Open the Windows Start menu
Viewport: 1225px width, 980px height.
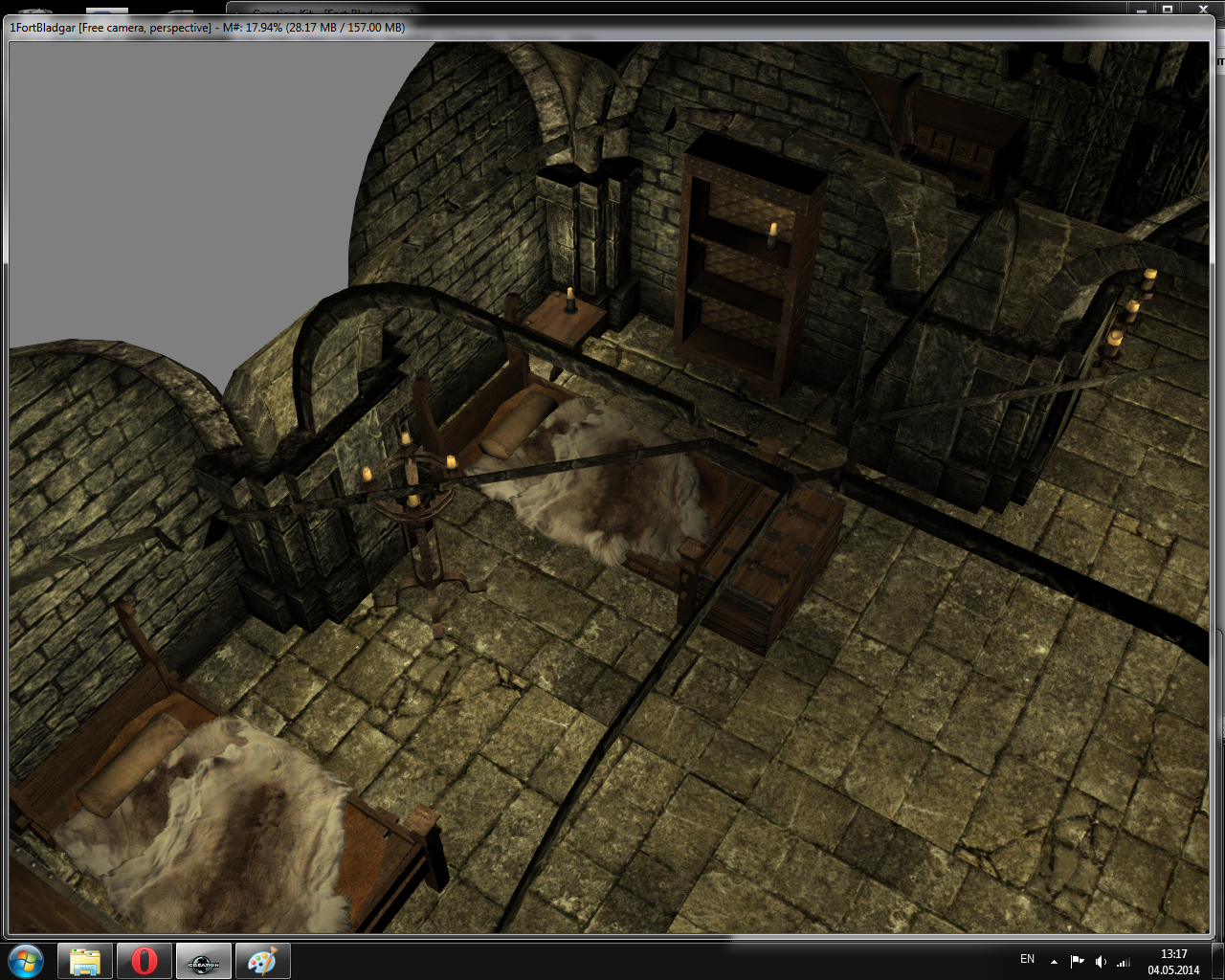coord(26,961)
